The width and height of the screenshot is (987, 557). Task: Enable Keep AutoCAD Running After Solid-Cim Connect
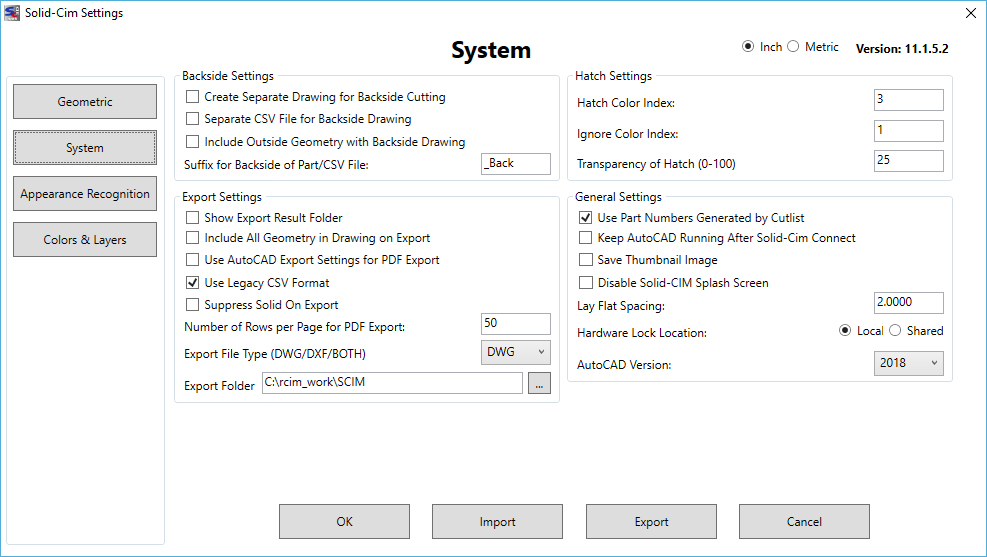pyautogui.click(x=585, y=237)
